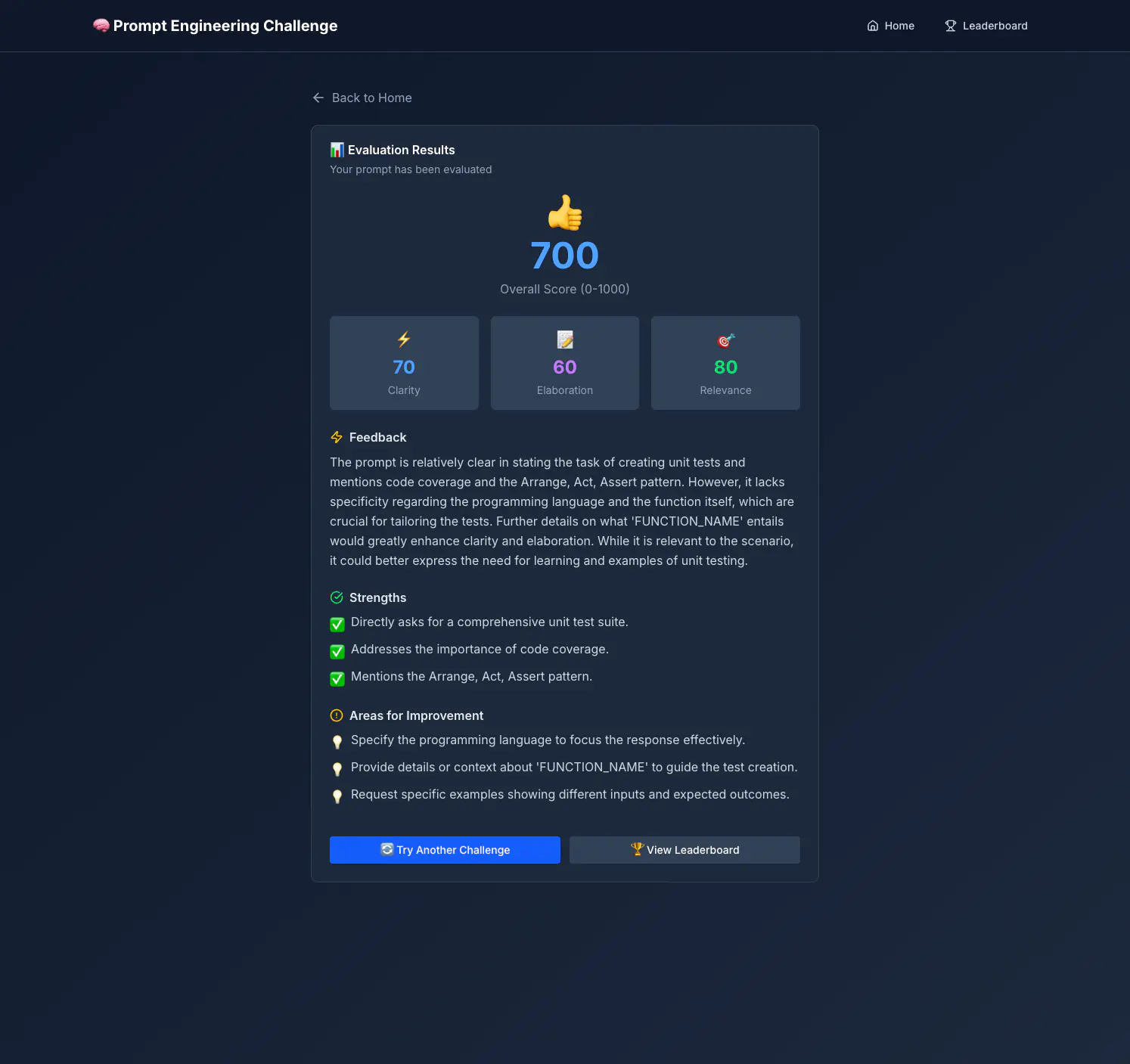Click the back arrow icon near Back to Home
The width and height of the screenshot is (1130, 1064).
(318, 98)
